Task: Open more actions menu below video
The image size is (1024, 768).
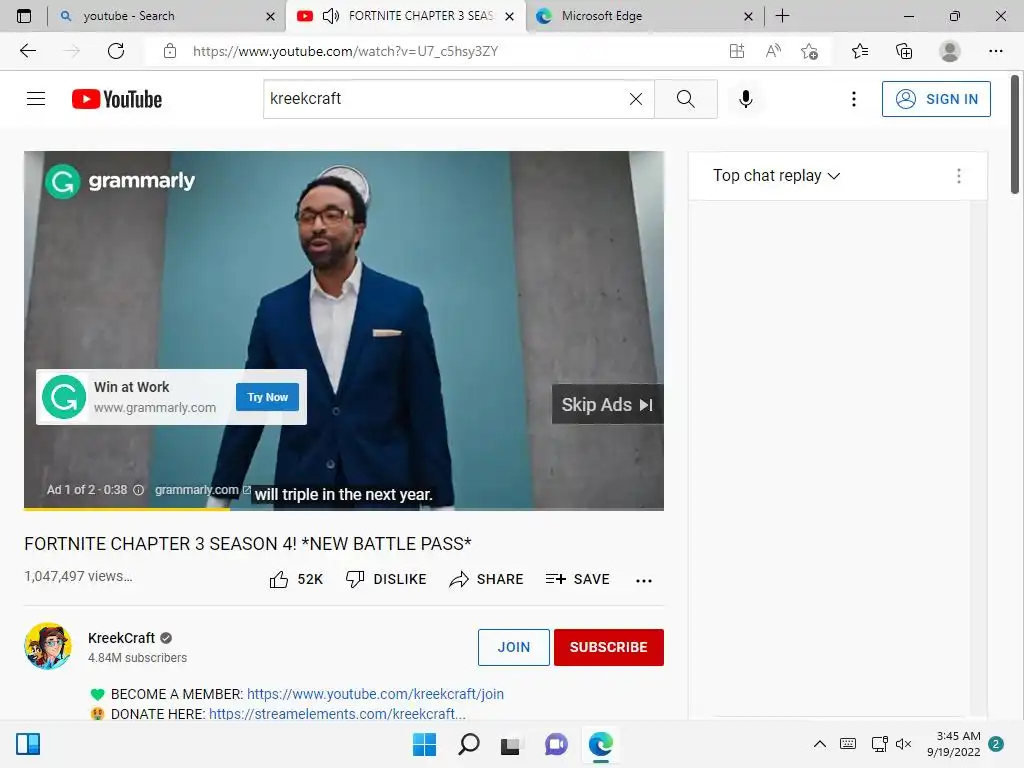Action: tap(644, 580)
